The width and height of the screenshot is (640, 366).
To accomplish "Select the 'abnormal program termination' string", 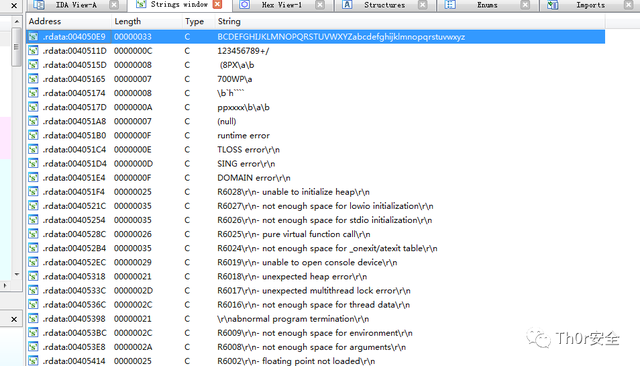I will pyautogui.click(x=293, y=319).
